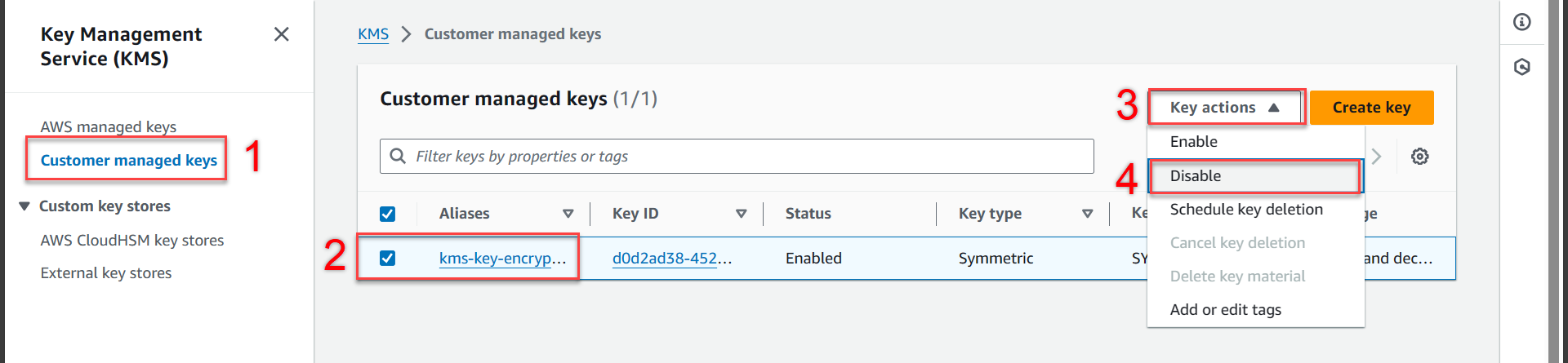Sort by Aliases column arrow
This screenshot has height=363, width=1568.
pos(568,214)
